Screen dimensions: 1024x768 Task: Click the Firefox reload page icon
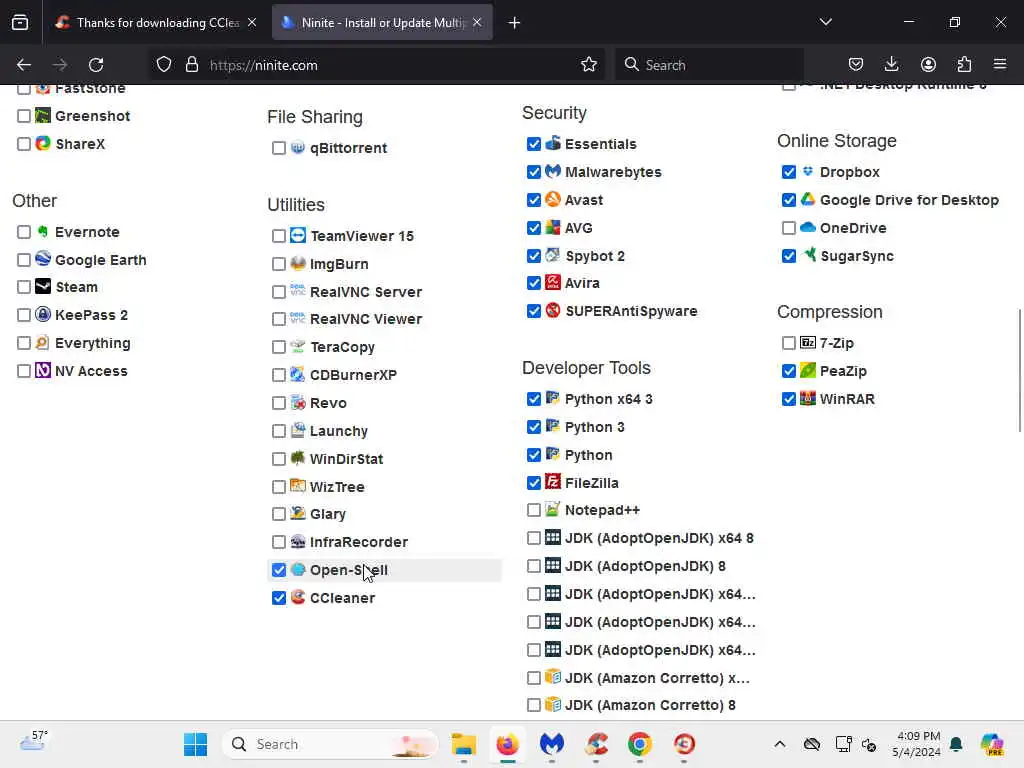pos(96,65)
